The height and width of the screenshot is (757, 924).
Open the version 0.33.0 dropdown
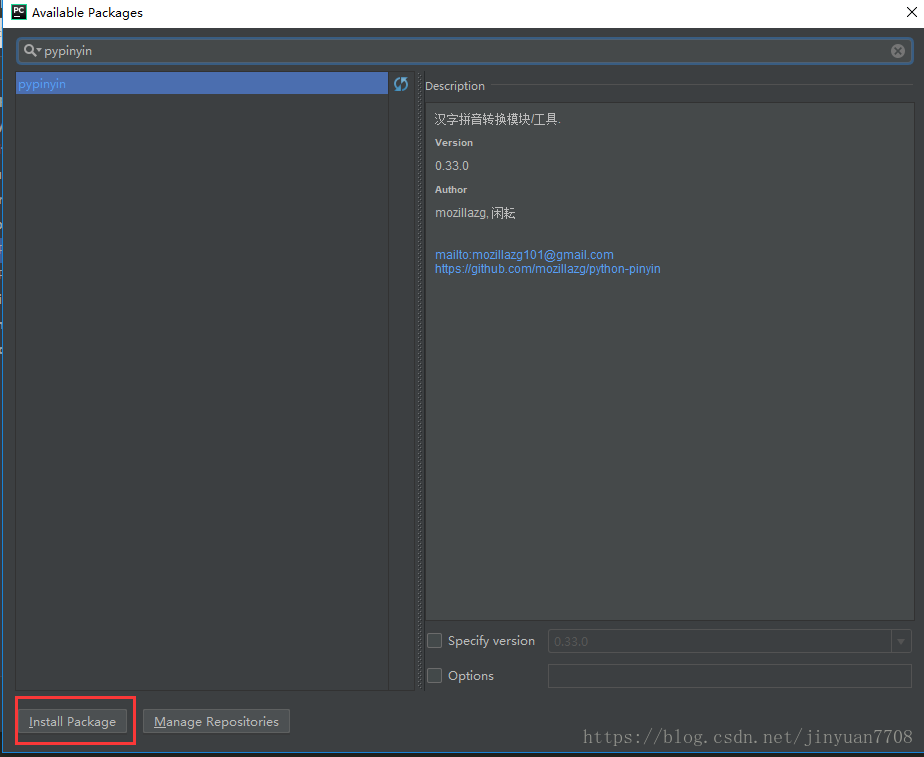click(901, 641)
